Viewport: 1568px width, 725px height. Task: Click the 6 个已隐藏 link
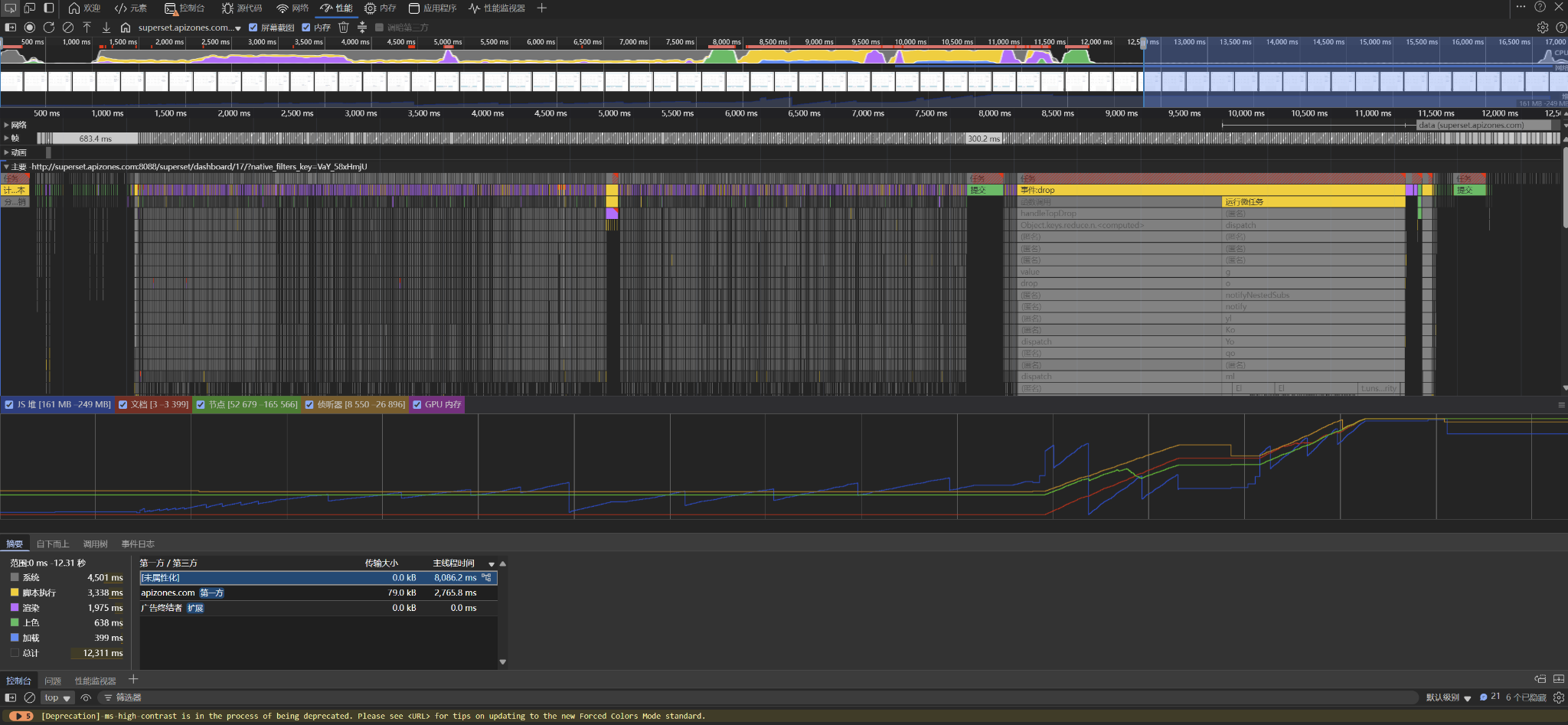click(x=1526, y=697)
